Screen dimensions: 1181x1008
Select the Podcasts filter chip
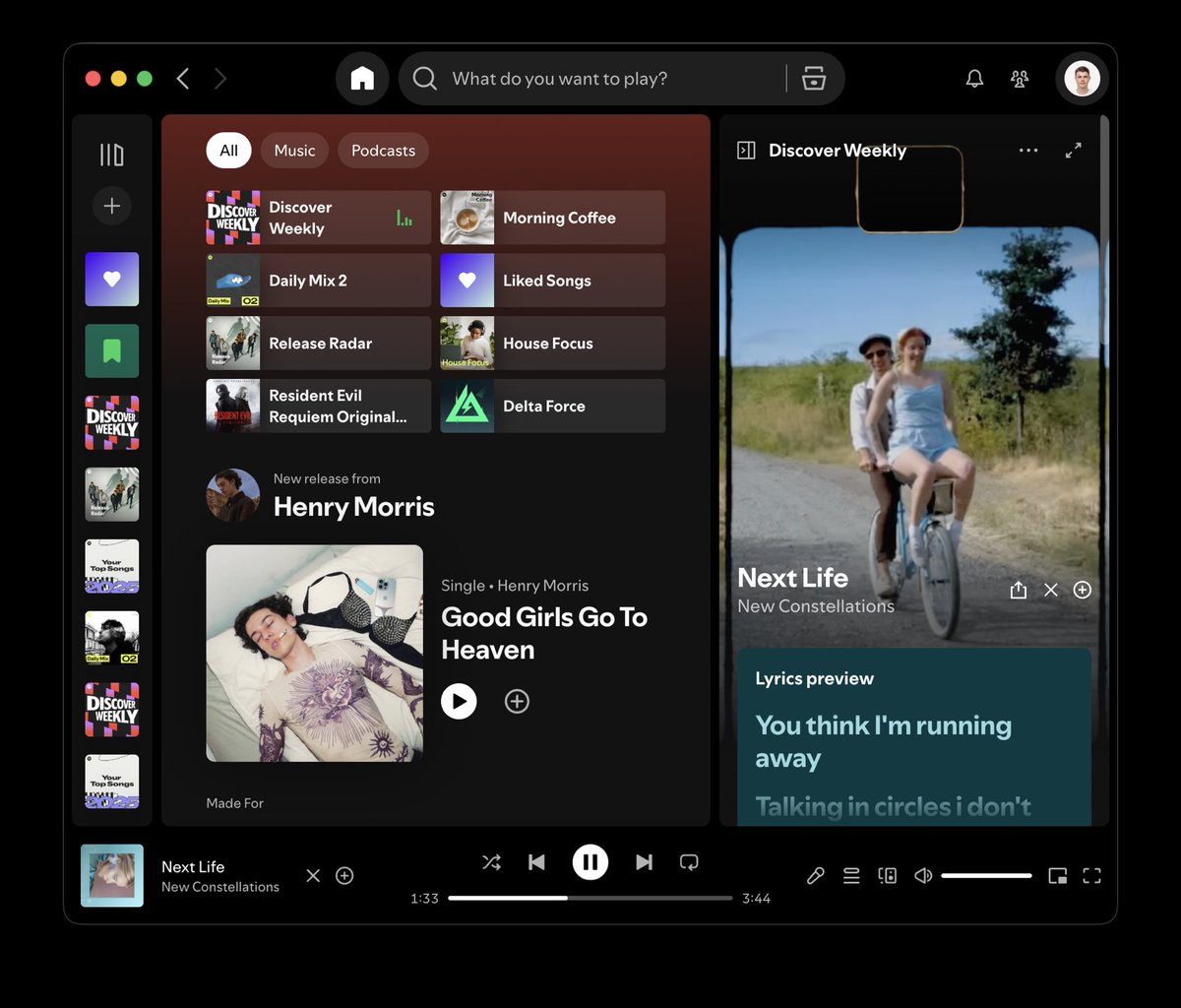point(383,151)
